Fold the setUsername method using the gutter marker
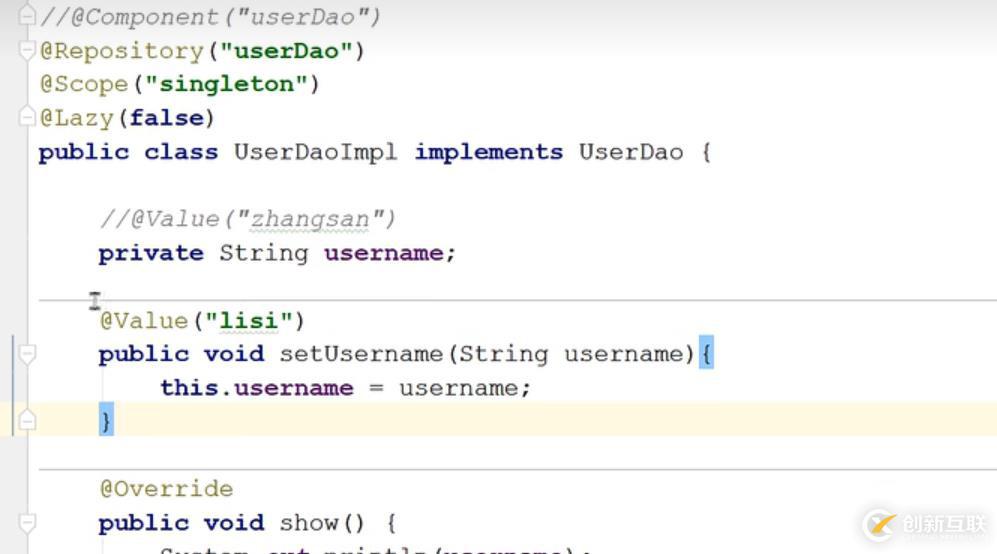 click(27, 354)
